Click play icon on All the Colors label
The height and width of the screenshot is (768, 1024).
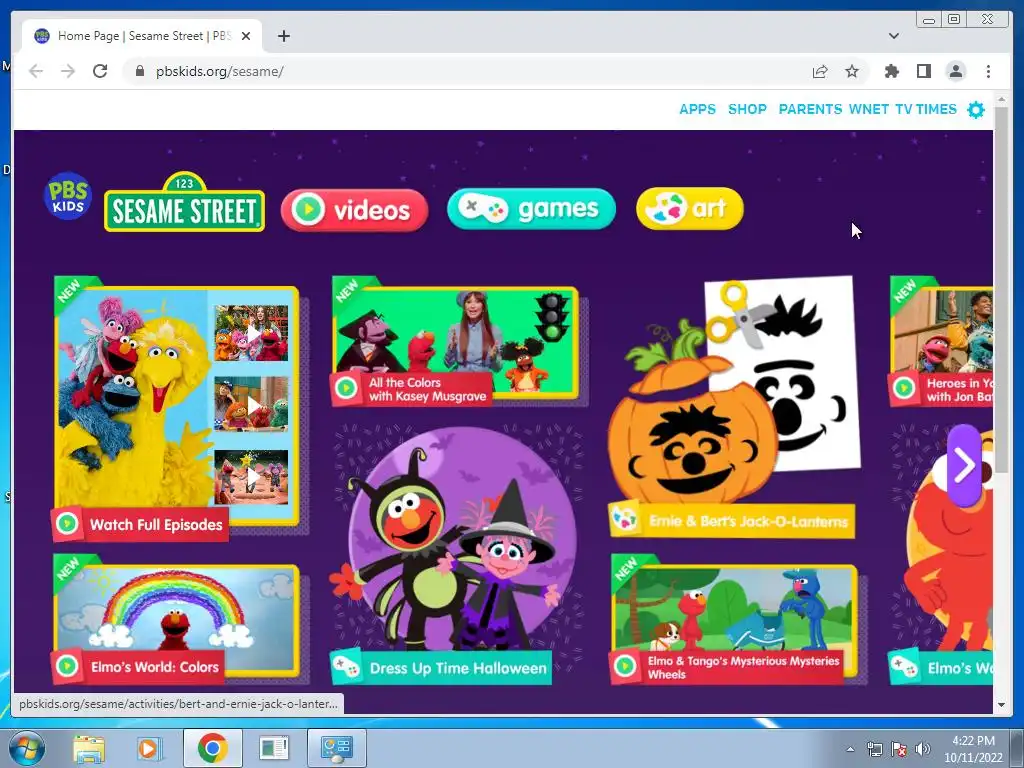coord(346,389)
